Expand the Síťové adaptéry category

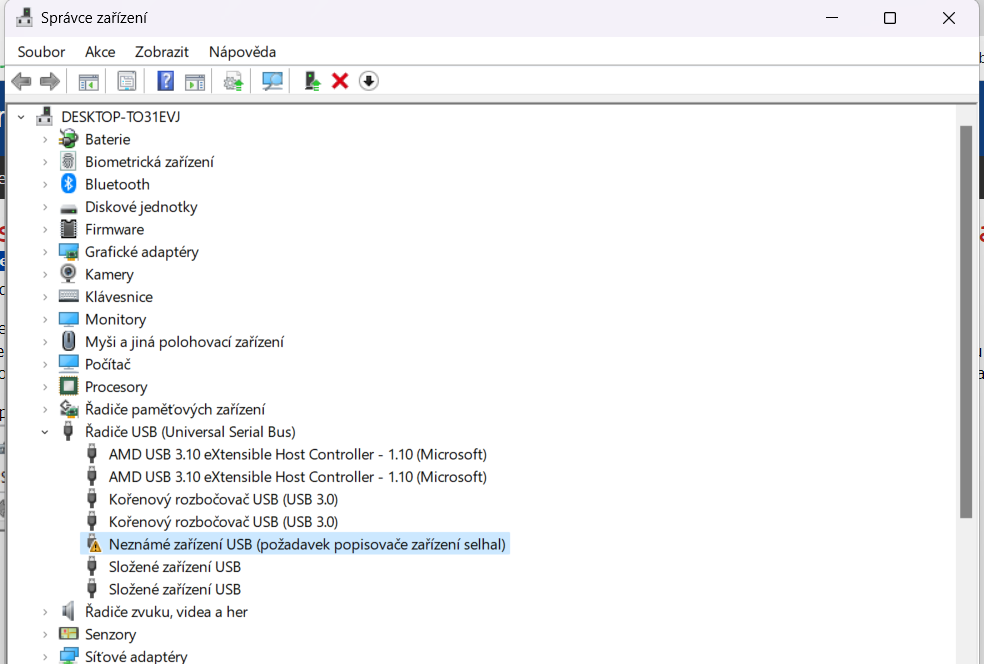pyautogui.click(x=45, y=656)
